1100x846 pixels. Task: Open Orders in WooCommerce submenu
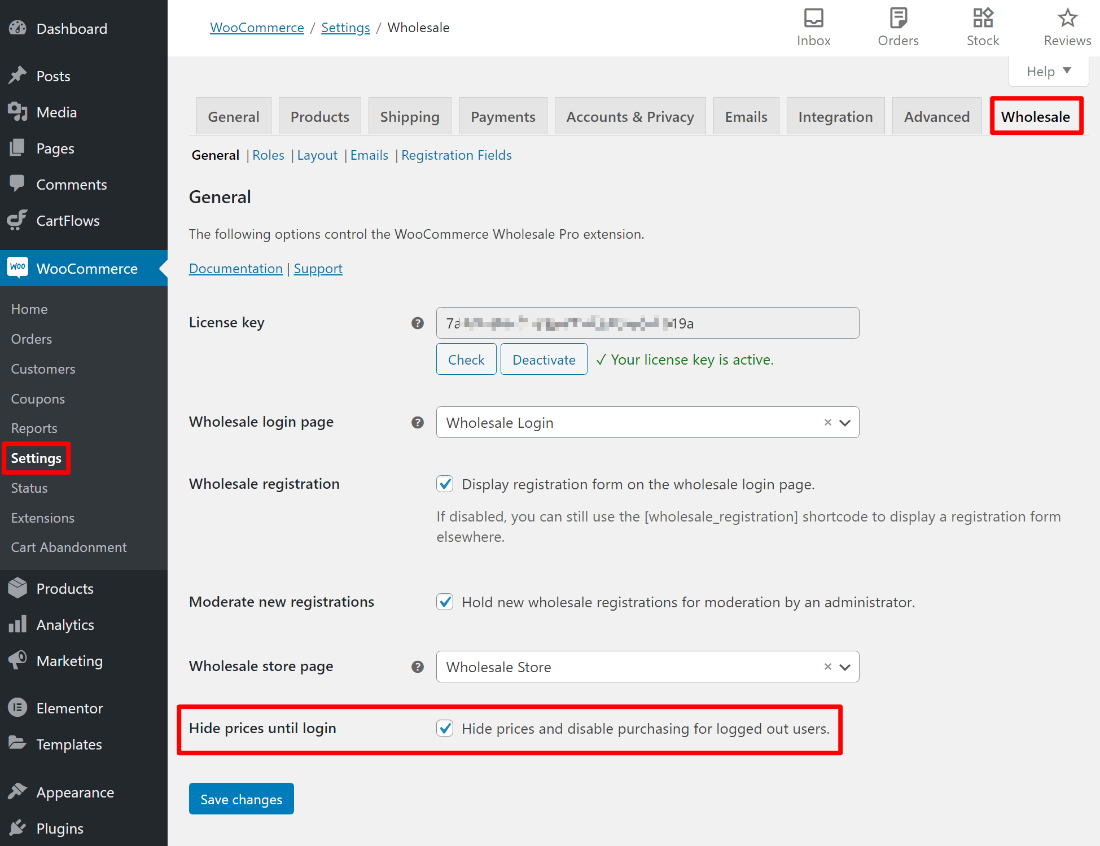tap(32, 339)
